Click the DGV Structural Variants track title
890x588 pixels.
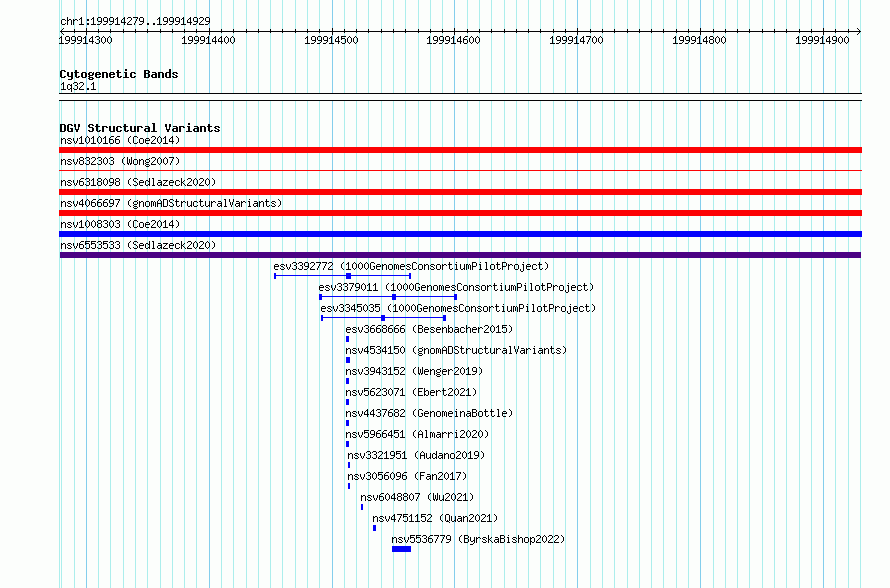[140, 128]
